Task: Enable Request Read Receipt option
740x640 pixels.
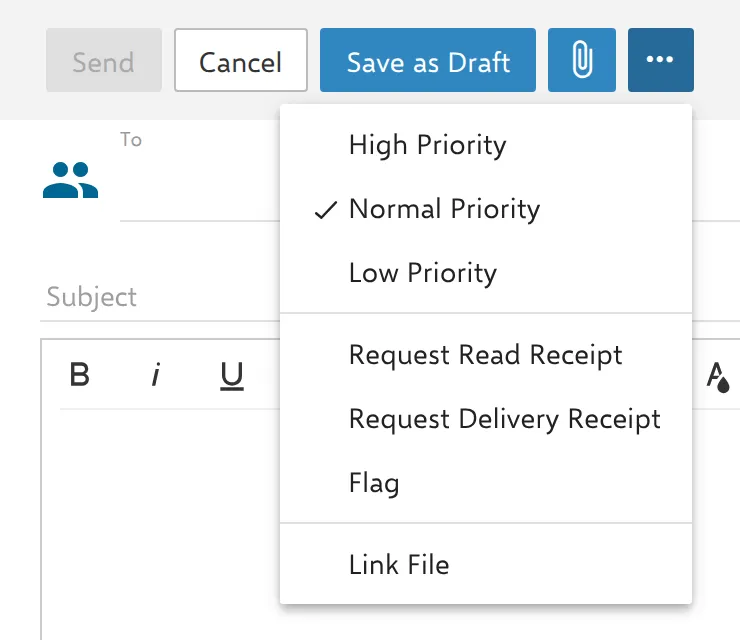Action: [486, 355]
